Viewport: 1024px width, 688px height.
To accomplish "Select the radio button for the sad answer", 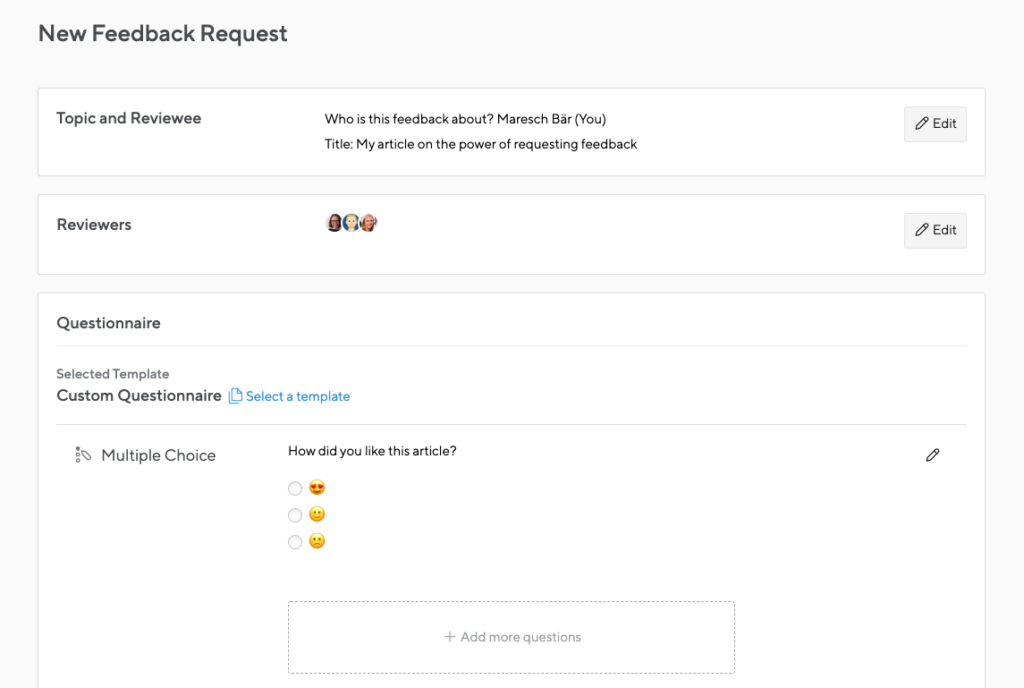I will click(295, 541).
